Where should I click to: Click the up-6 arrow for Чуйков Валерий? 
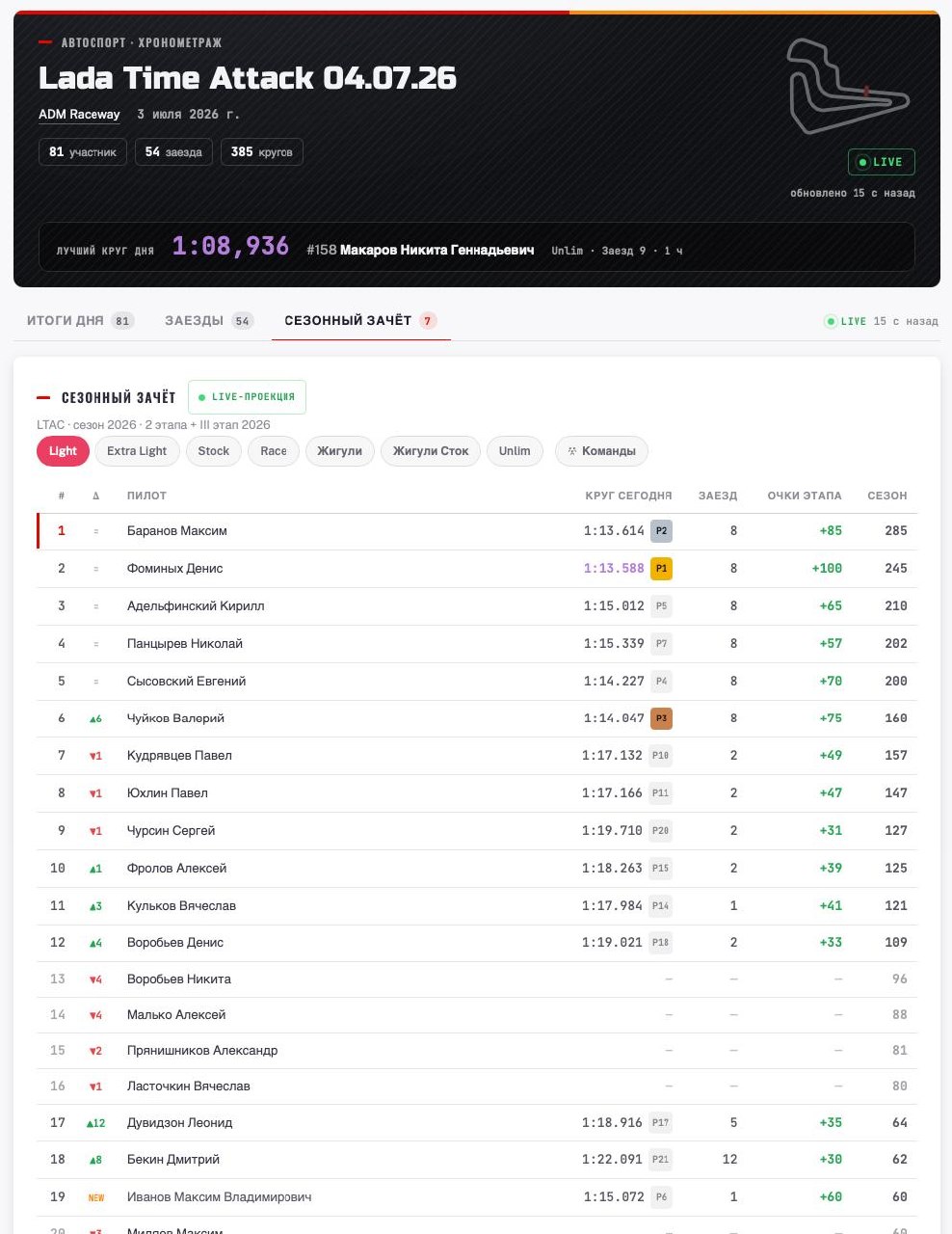tap(95, 719)
